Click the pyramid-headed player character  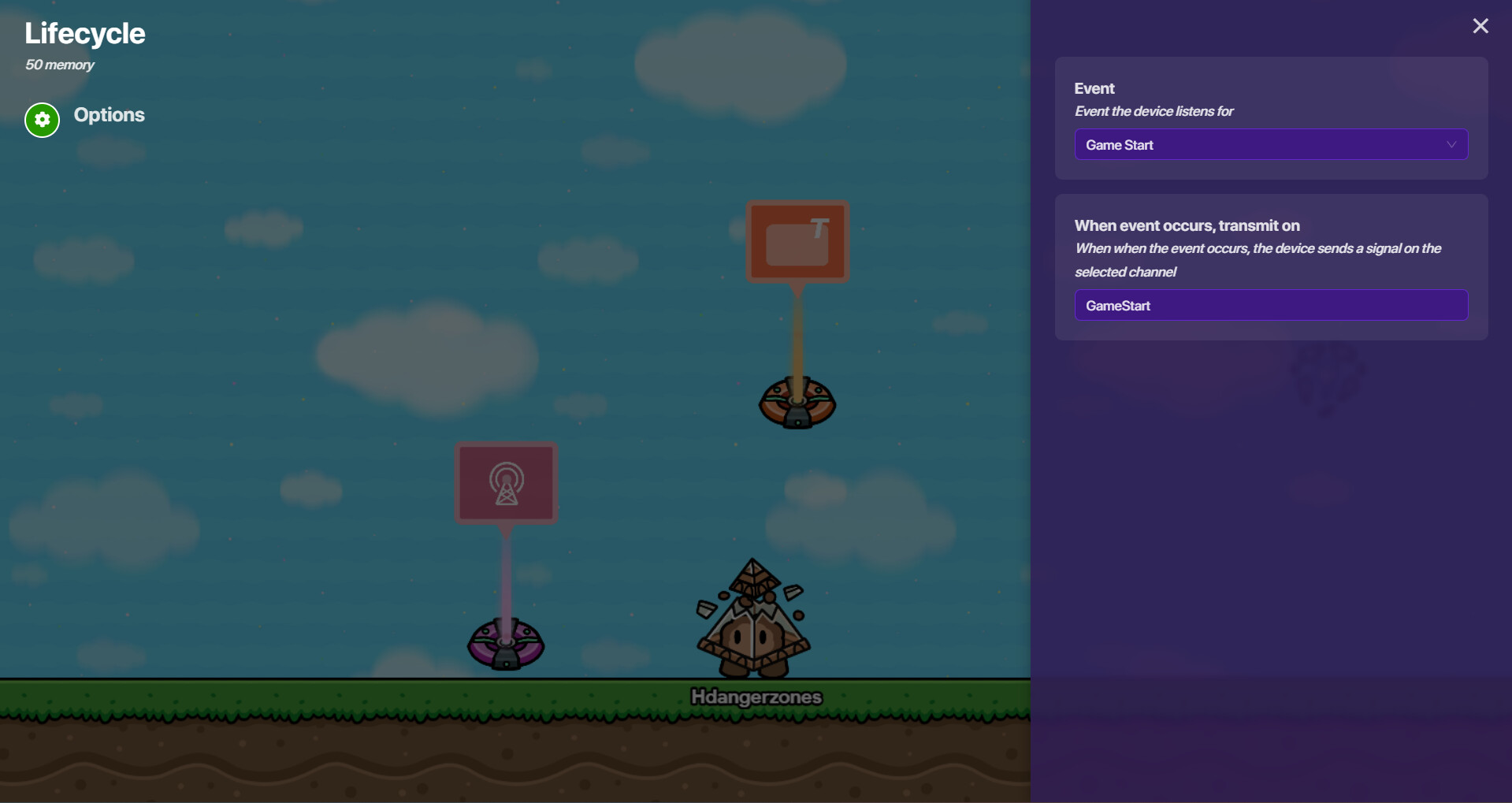(753, 623)
